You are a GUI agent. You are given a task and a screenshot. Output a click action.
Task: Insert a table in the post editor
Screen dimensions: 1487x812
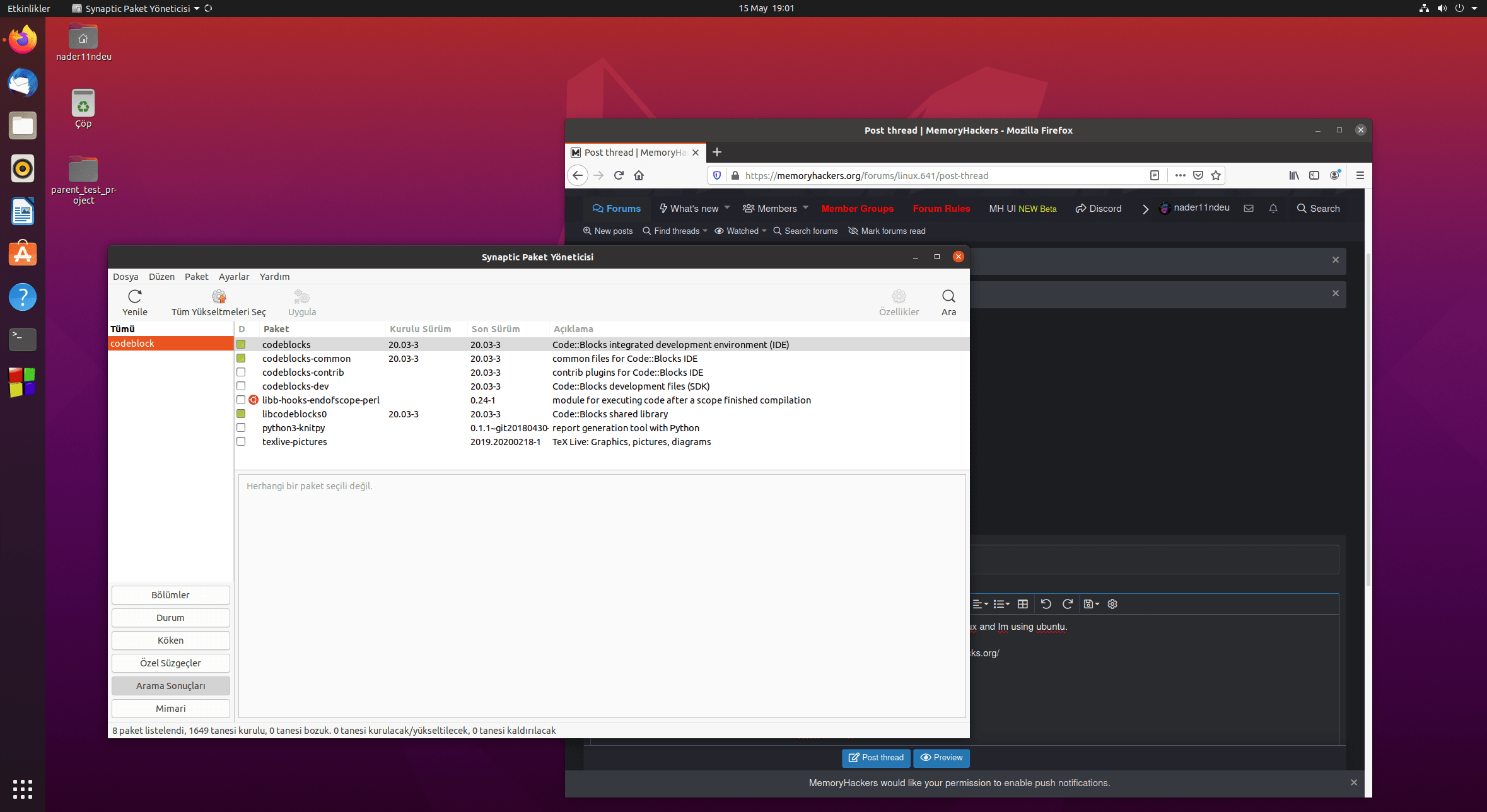(1023, 604)
